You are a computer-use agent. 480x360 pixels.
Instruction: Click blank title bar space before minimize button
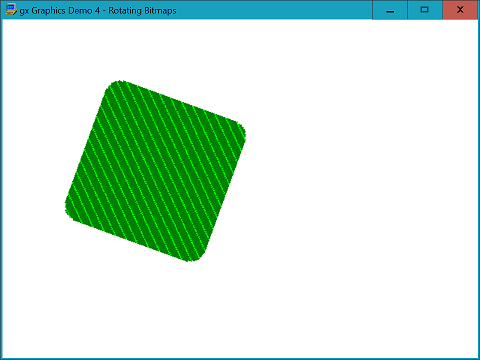click(273, 10)
